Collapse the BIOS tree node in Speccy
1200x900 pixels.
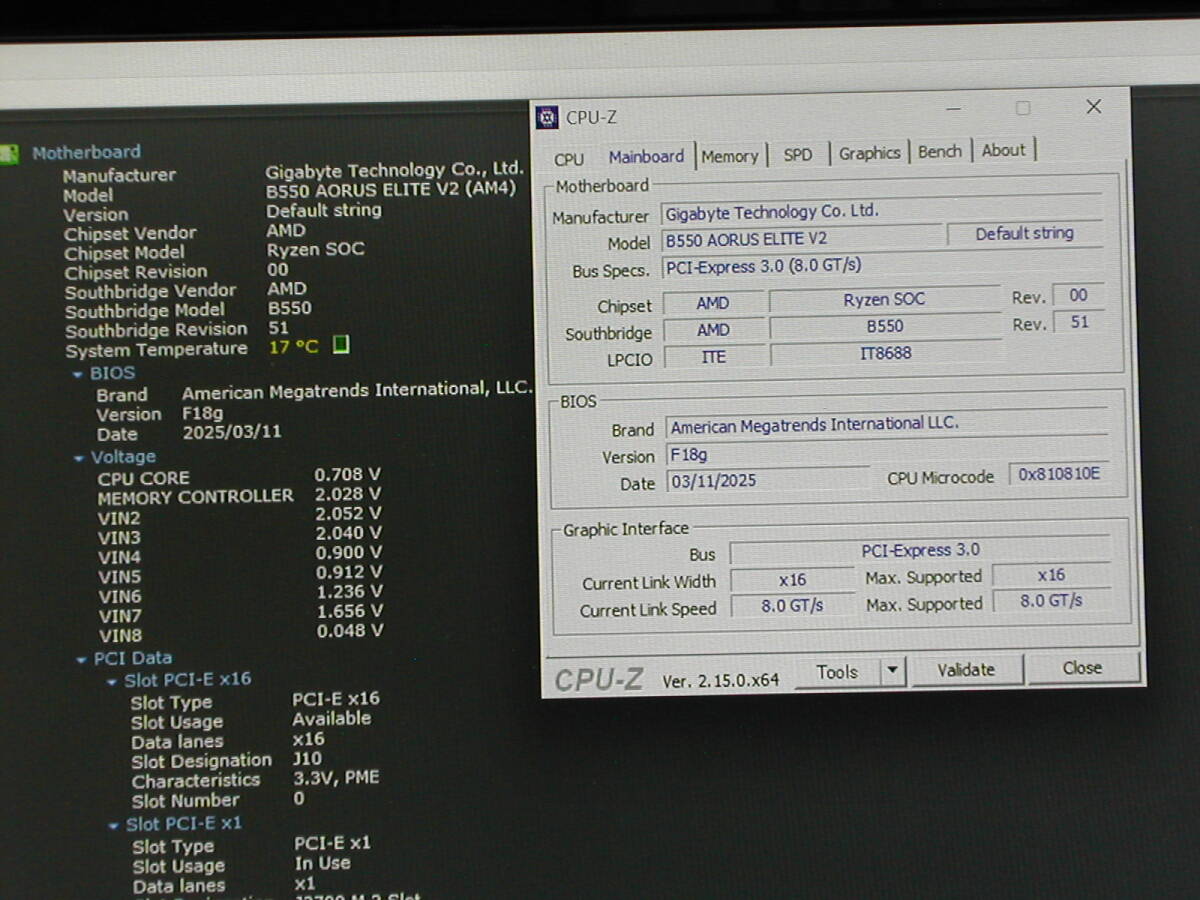coord(77,374)
